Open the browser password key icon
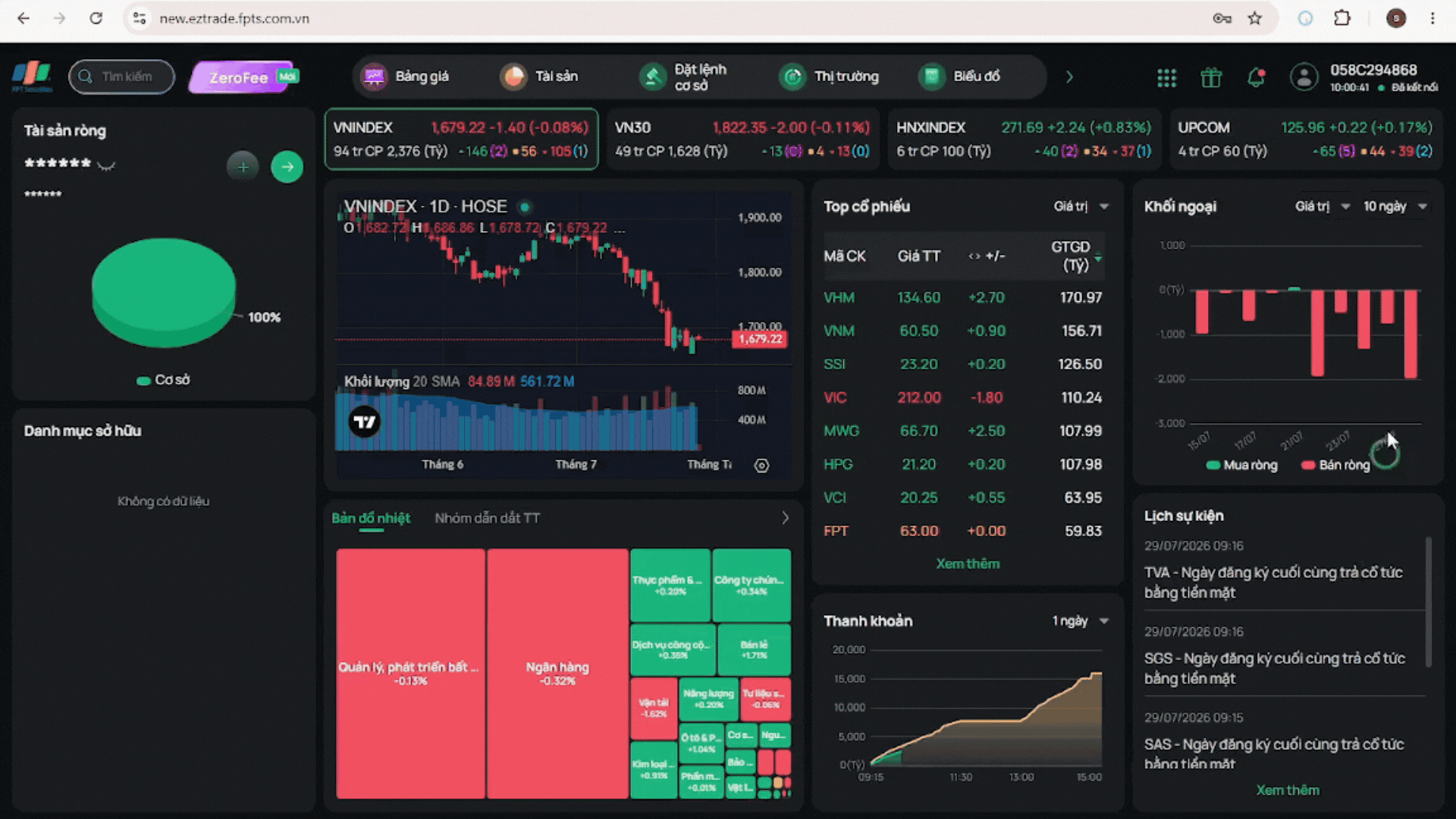The height and width of the screenshot is (819, 1456). (1222, 18)
